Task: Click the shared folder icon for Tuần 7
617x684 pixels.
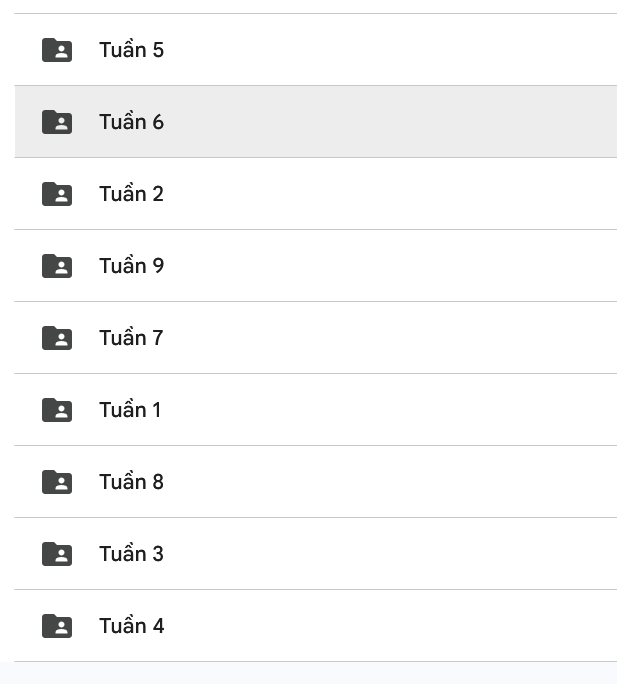Action: [x=57, y=338]
